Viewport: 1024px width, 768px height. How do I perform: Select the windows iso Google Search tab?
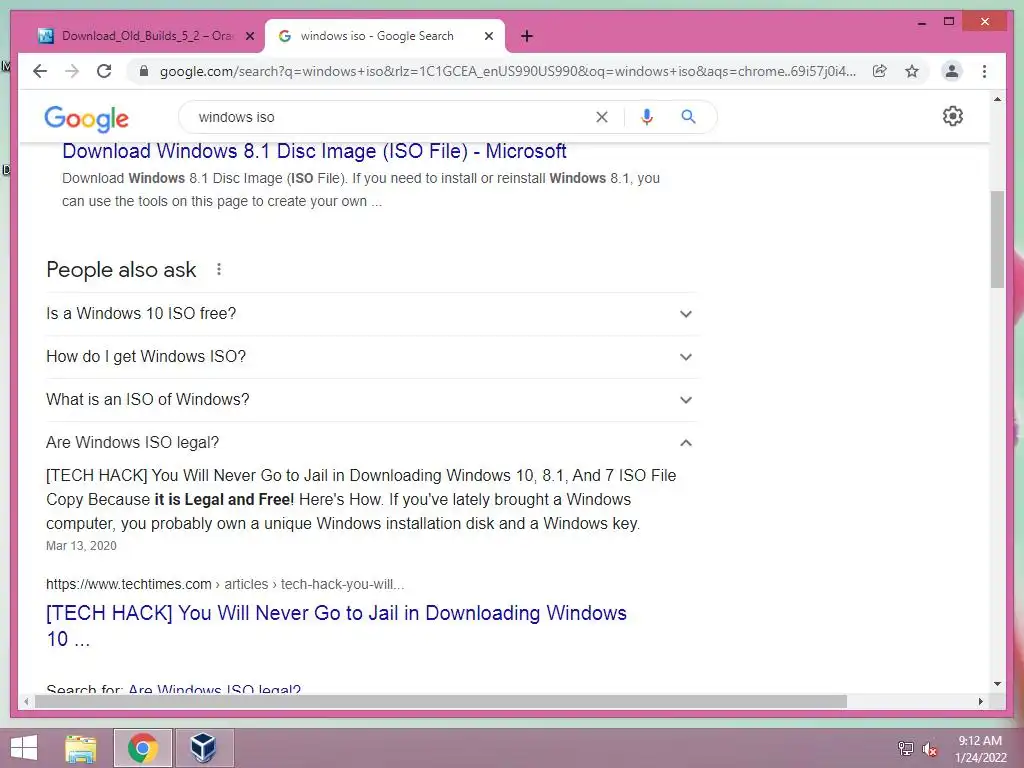click(385, 36)
